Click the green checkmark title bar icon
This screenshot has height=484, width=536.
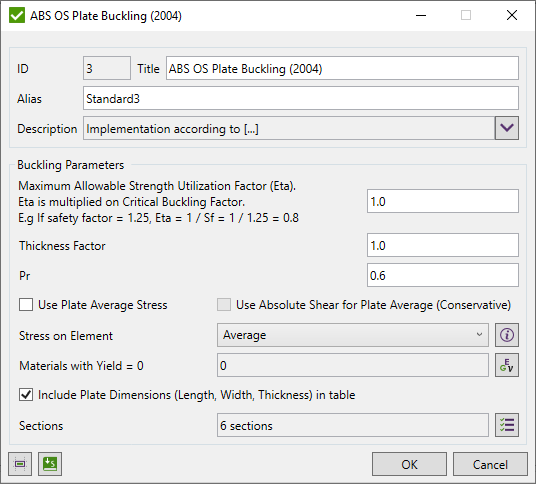pyautogui.click(x=17, y=16)
